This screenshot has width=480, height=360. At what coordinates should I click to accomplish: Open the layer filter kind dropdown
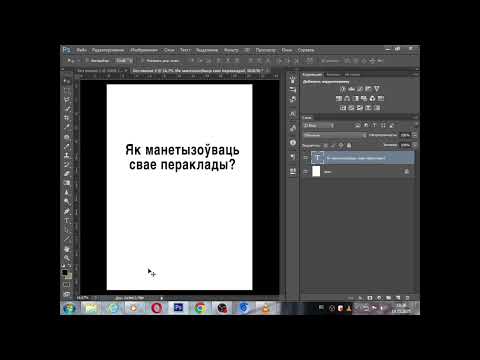pos(318,125)
